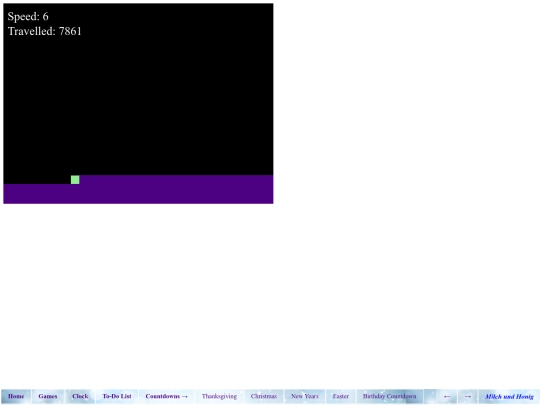Open the Christmas countdown
This screenshot has height=405, width=540.
coord(264,396)
